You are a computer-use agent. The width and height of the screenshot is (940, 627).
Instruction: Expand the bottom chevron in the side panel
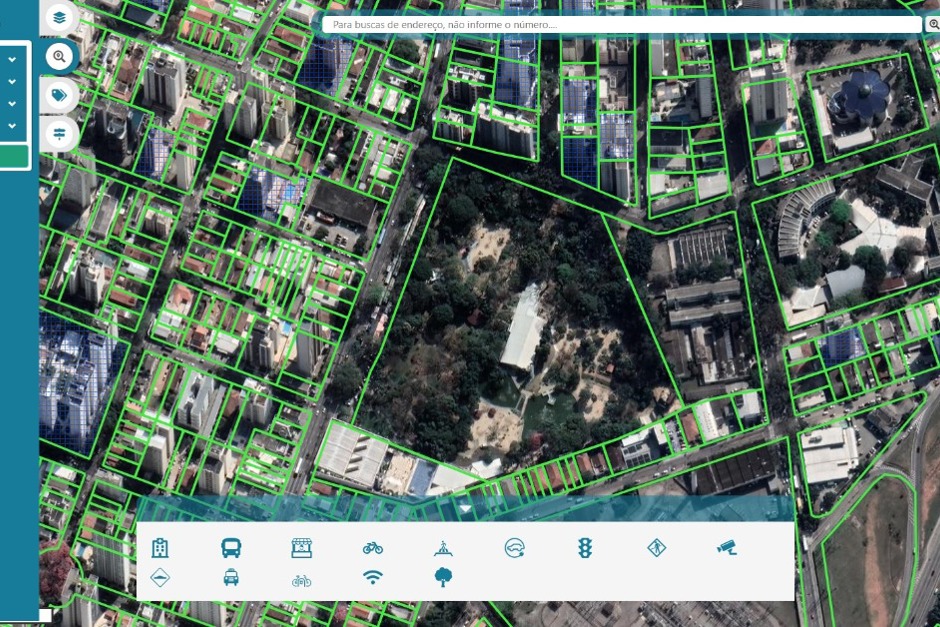point(12,126)
